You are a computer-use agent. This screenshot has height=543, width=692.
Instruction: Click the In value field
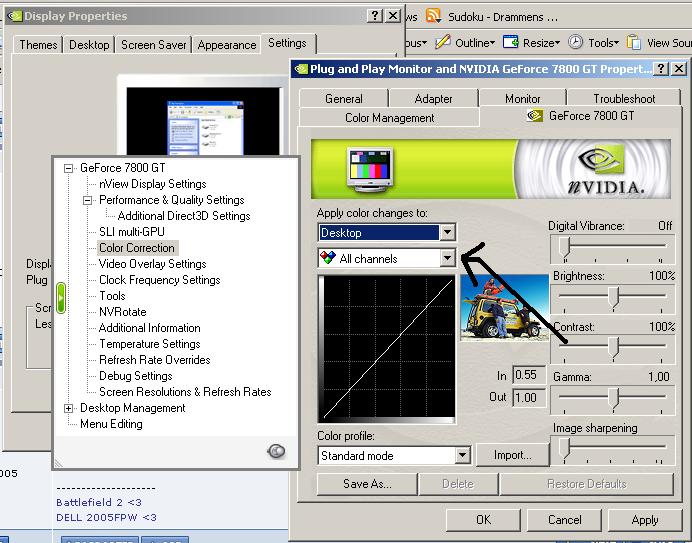tap(529, 375)
